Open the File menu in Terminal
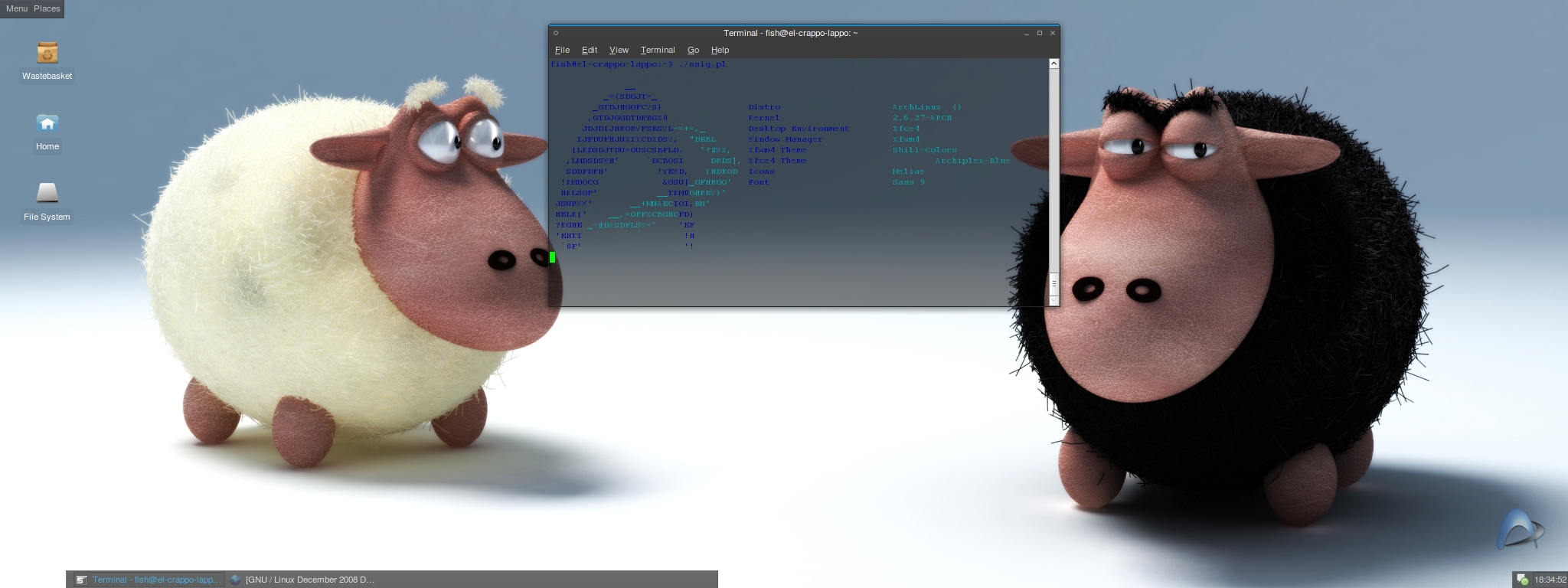 coord(563,50)
